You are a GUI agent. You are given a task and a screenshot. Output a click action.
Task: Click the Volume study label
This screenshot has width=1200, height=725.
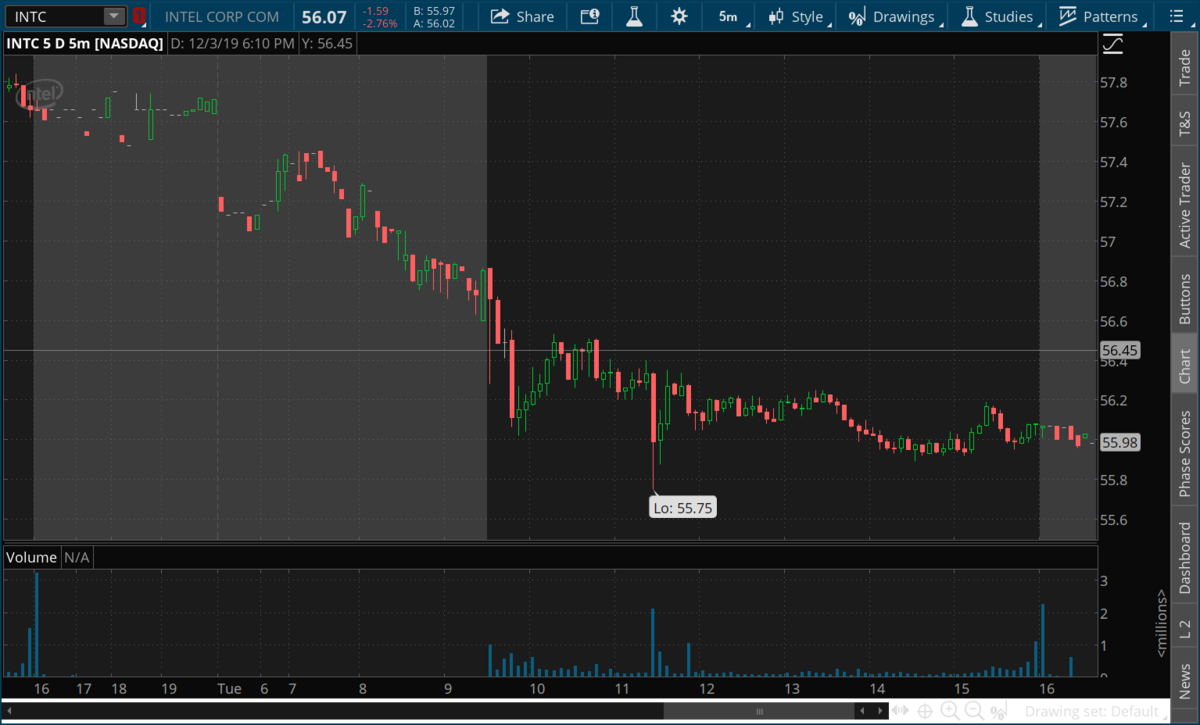tap(32, 556)
